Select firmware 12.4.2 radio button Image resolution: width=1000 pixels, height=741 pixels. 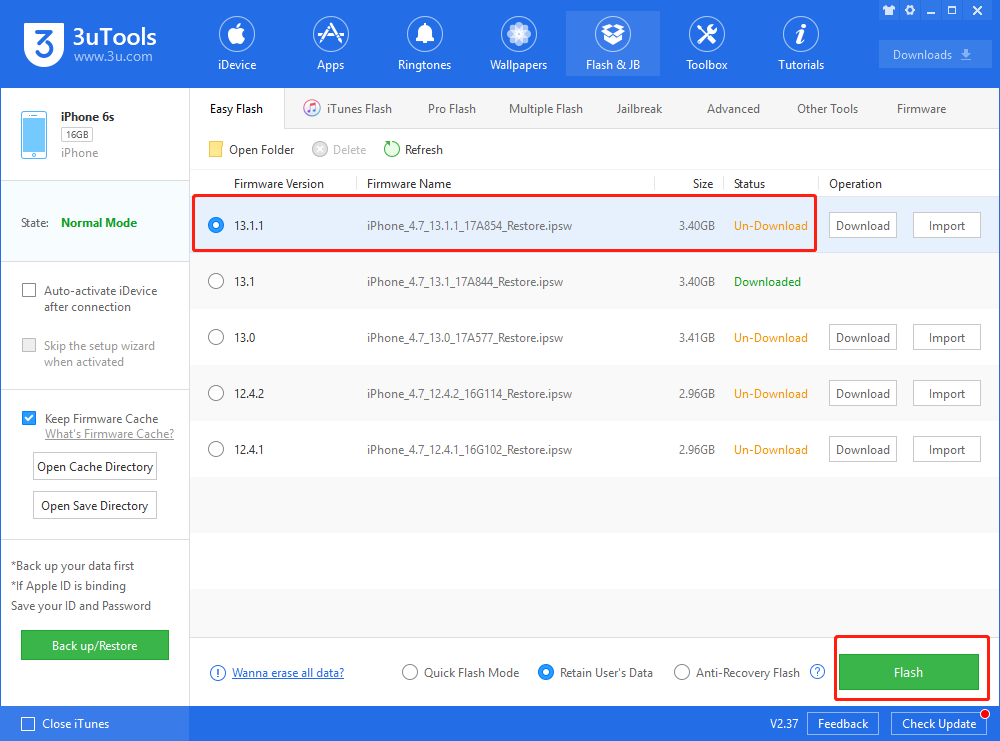[216, 393]
